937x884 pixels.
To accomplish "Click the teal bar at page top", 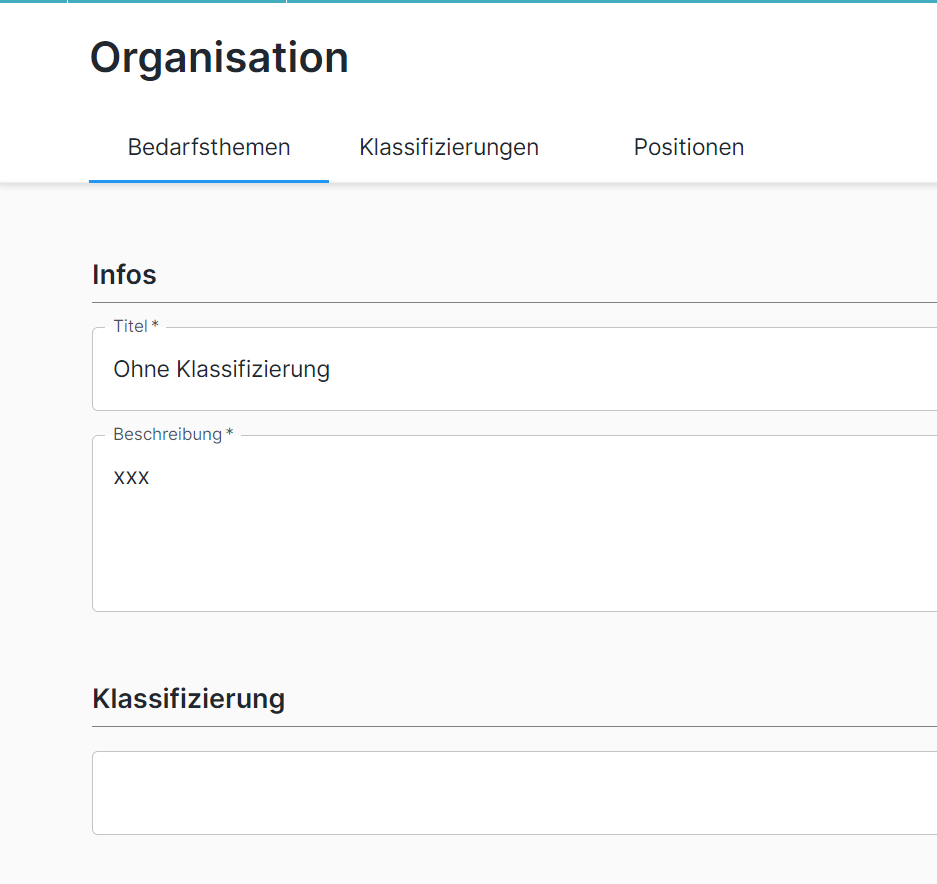I will pyautogui.click(x=600, y=1).
